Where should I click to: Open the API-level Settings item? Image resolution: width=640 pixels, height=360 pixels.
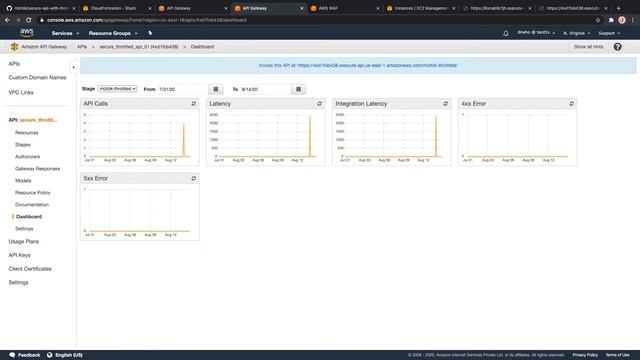click(x=24, y=229)
